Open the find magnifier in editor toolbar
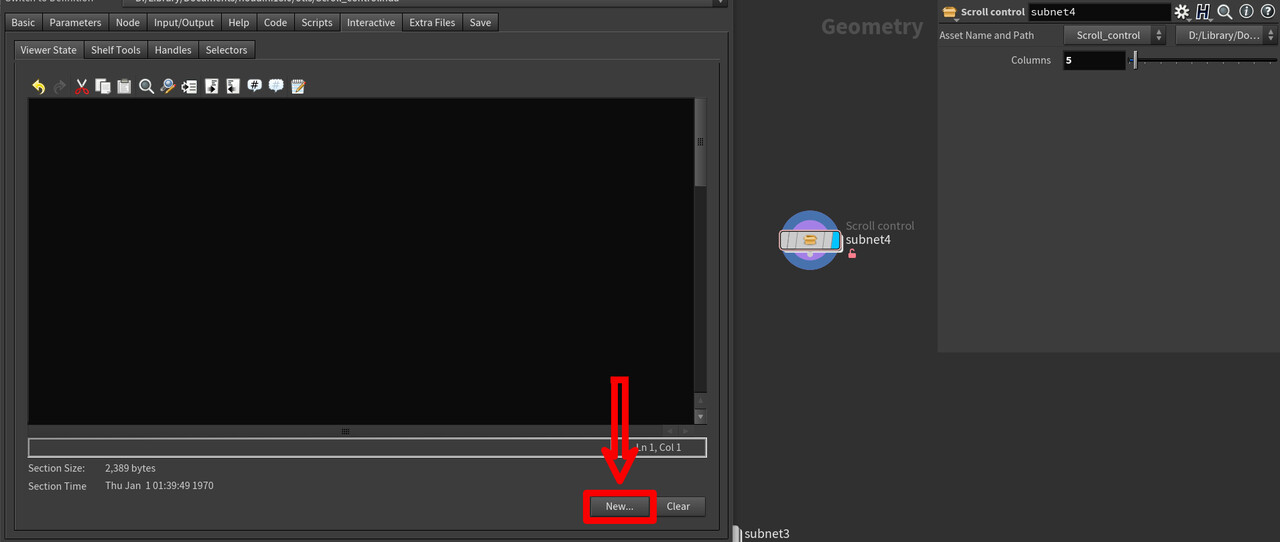The image size is (1280, 542). (x=146, y=87)
